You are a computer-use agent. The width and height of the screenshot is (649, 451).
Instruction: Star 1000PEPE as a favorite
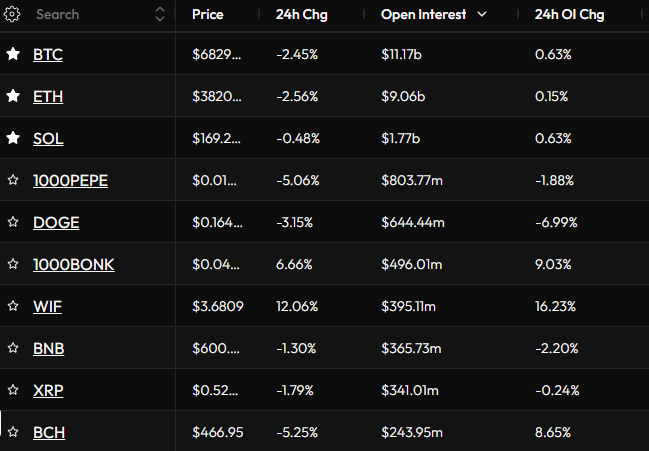[13, 181]
